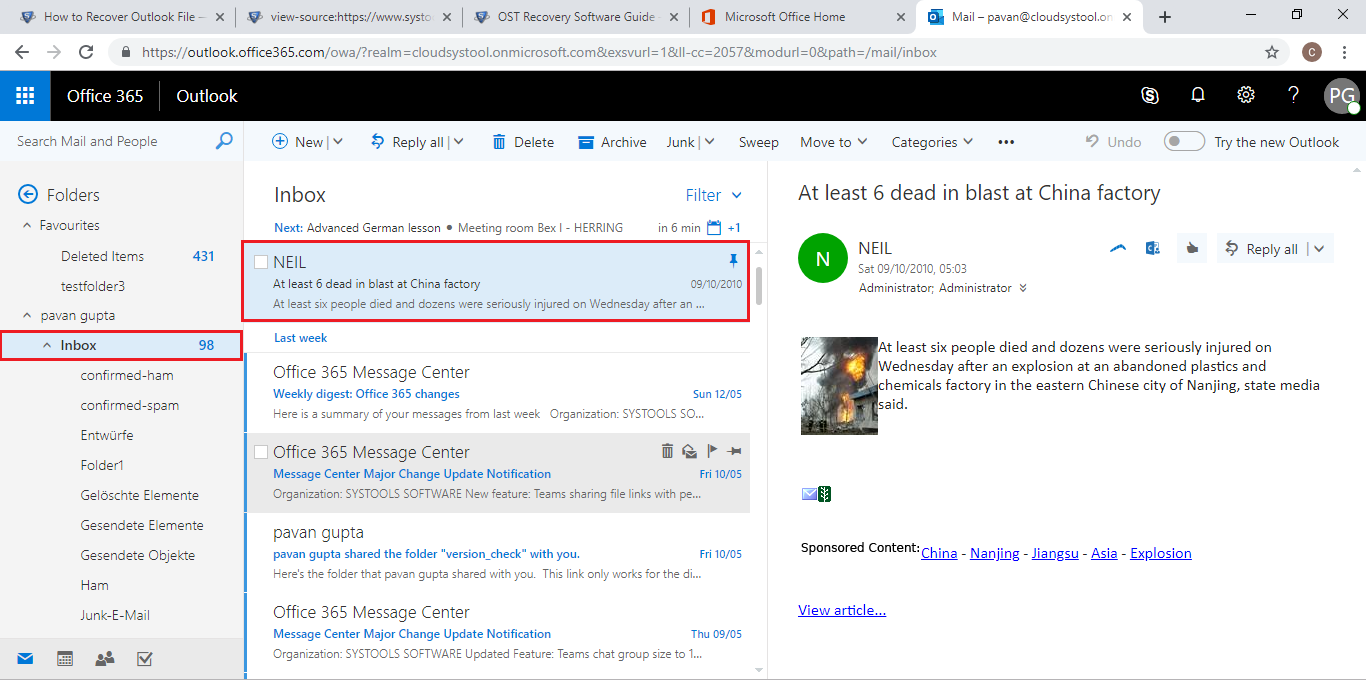Open the Explosion sponsored link
Viewport: 1366px width, 681px height.
[x=1161, y=553]
